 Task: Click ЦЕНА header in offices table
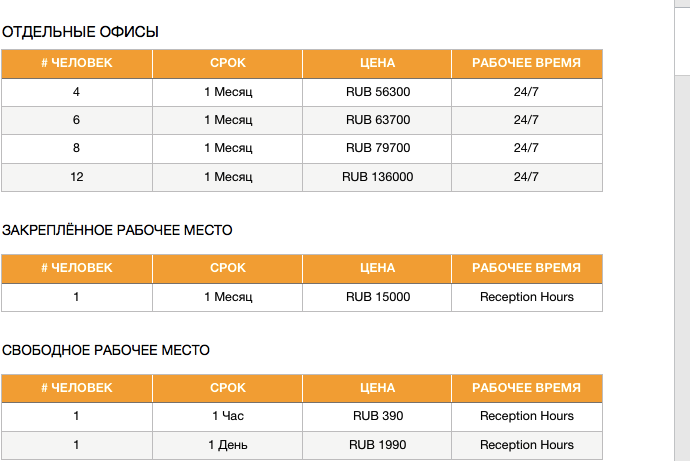pos(377,63)
